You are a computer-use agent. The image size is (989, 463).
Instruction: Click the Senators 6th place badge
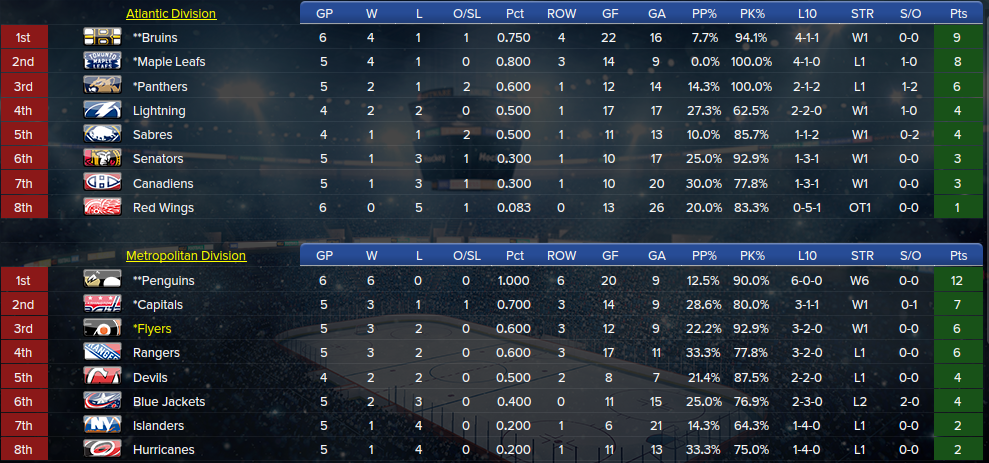pos(23,159)
